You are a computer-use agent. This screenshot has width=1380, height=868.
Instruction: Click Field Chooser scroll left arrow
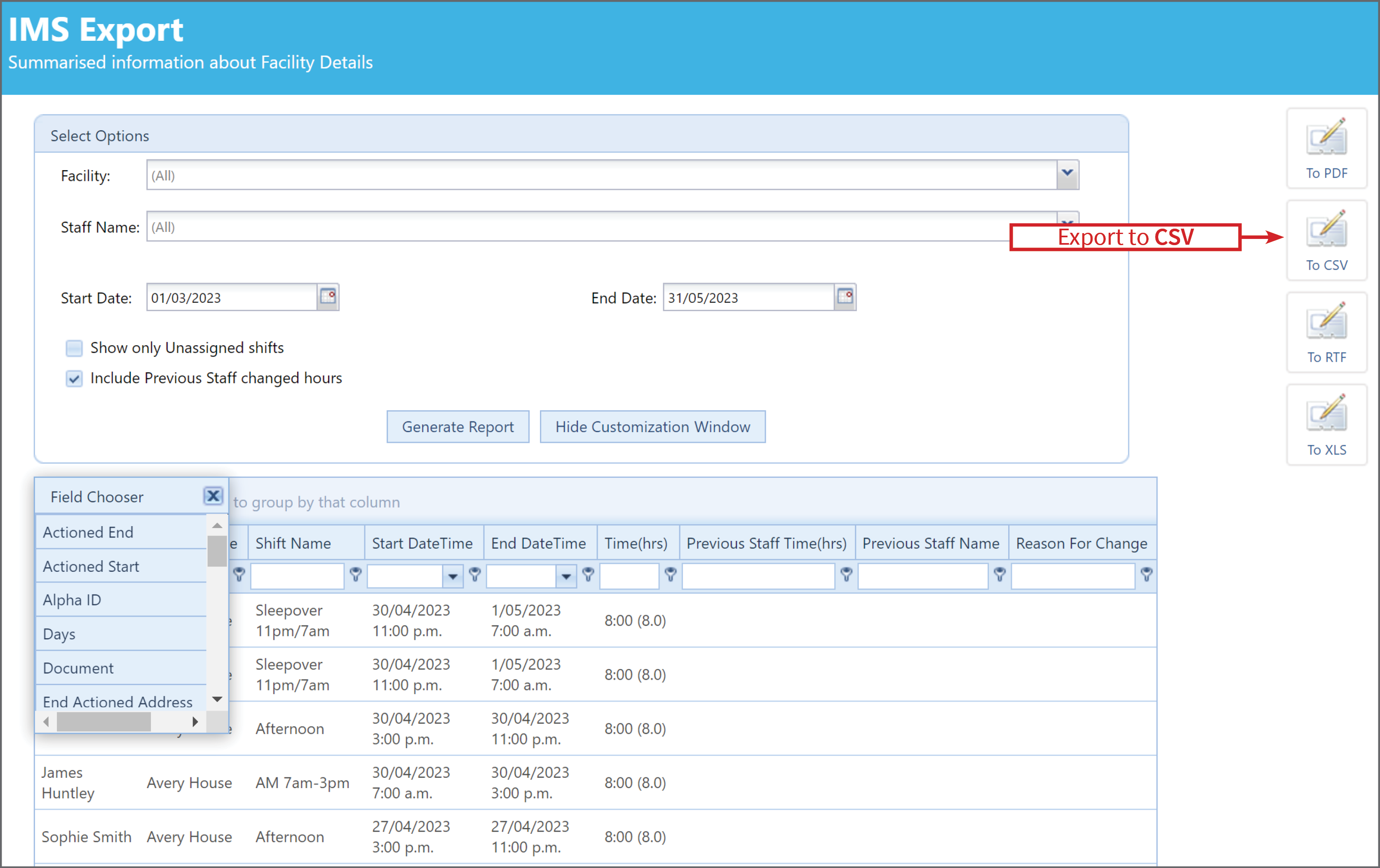[x=46, y=722]
